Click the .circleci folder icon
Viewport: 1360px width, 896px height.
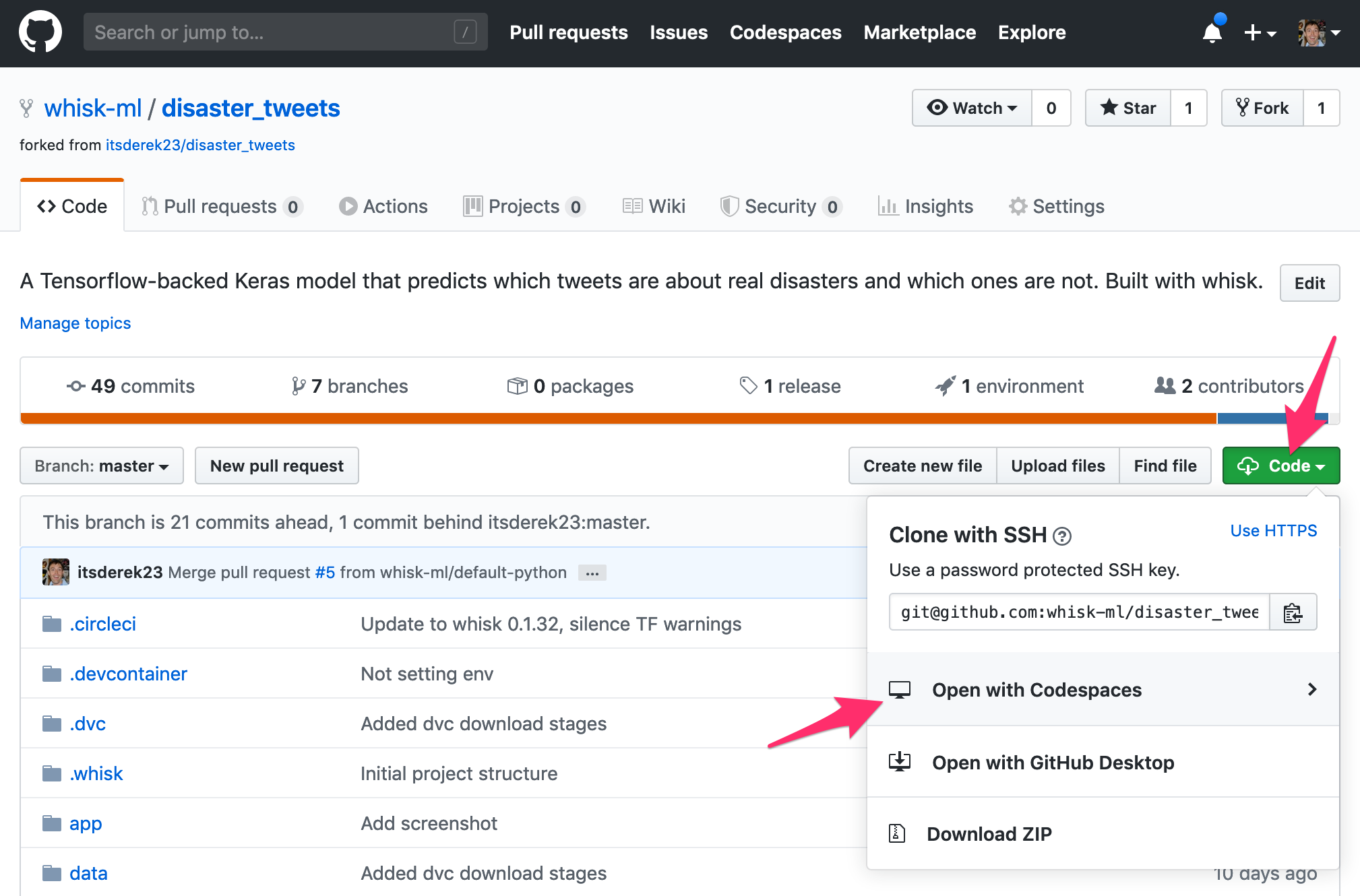click(52, 624)
